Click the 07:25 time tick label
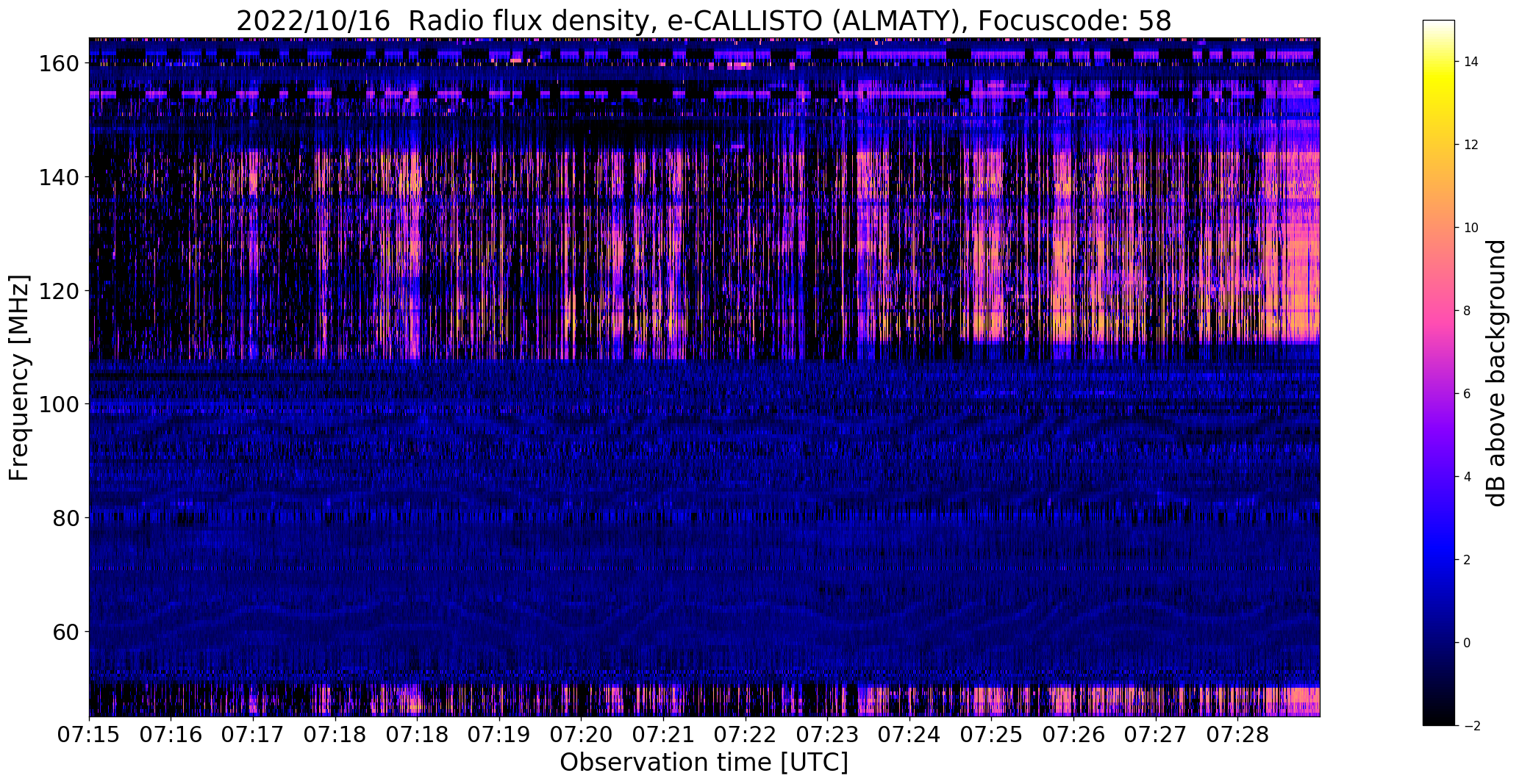 point(991,735)
